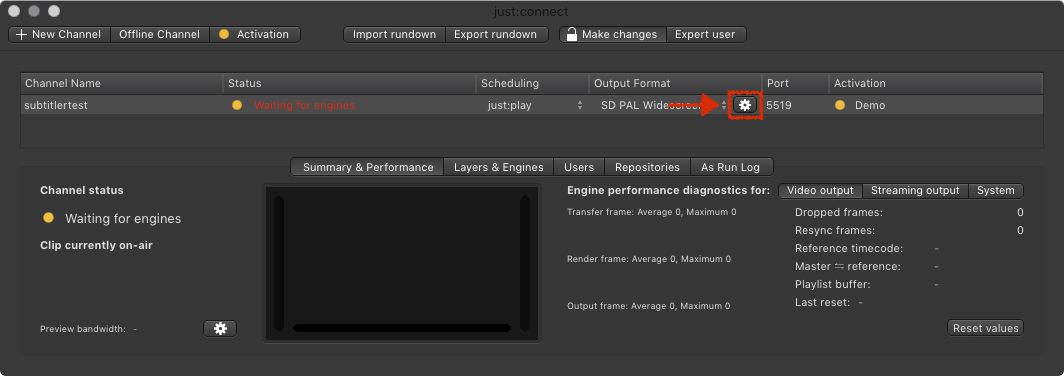Click the Dropped frames label

click(x=839, y=212)
